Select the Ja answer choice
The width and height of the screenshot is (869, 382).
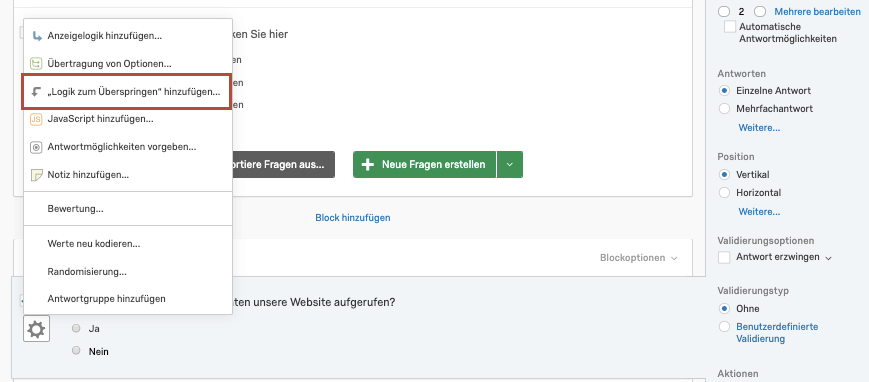click(x=76, y=328)
